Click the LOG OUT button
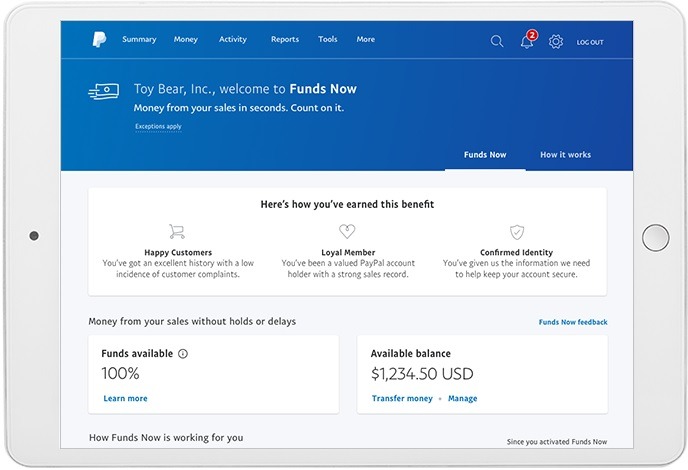Screen dimensions: 688x470 click(590, 42)
